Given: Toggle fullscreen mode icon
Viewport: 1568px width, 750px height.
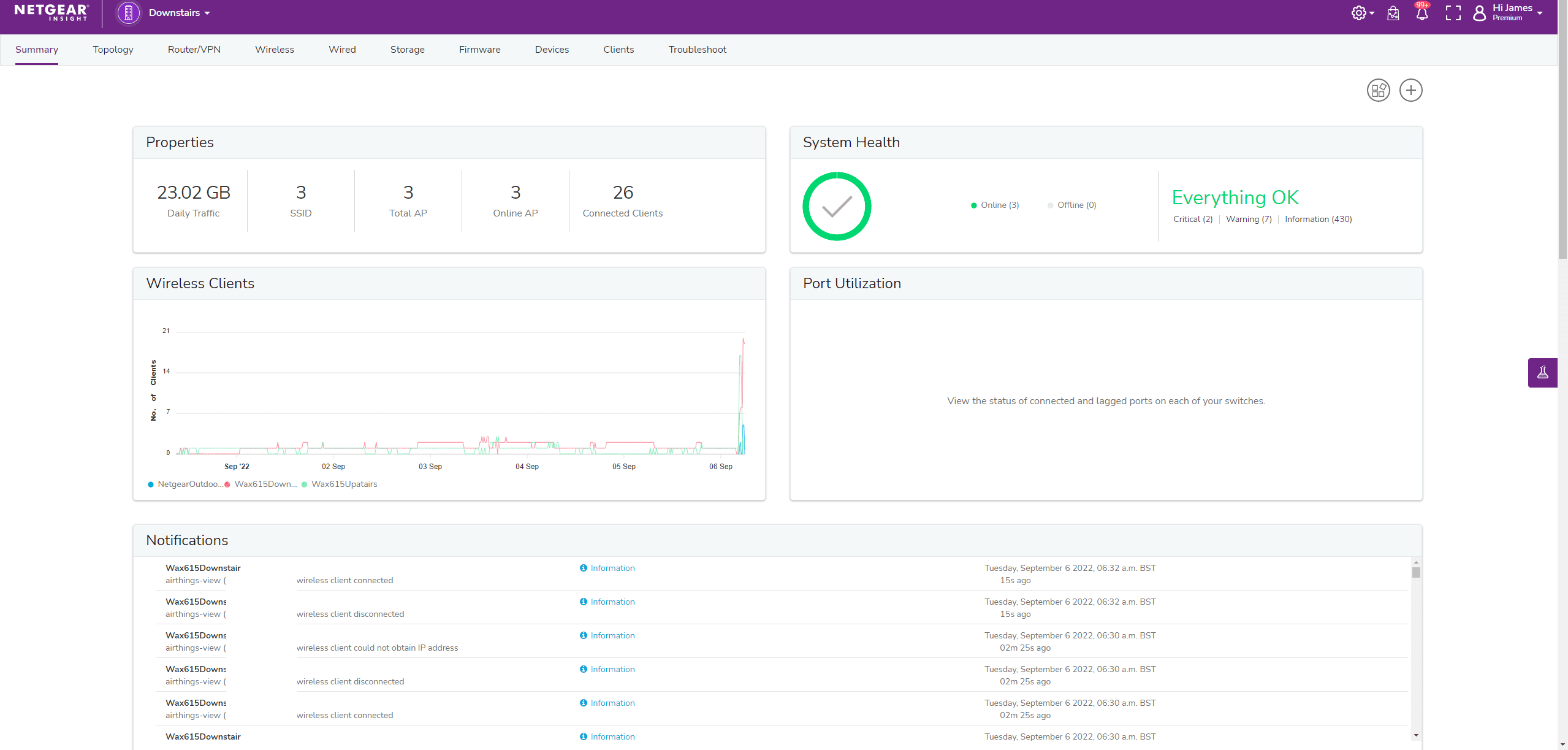Looking at the screenshot, I should [1453, 13].
